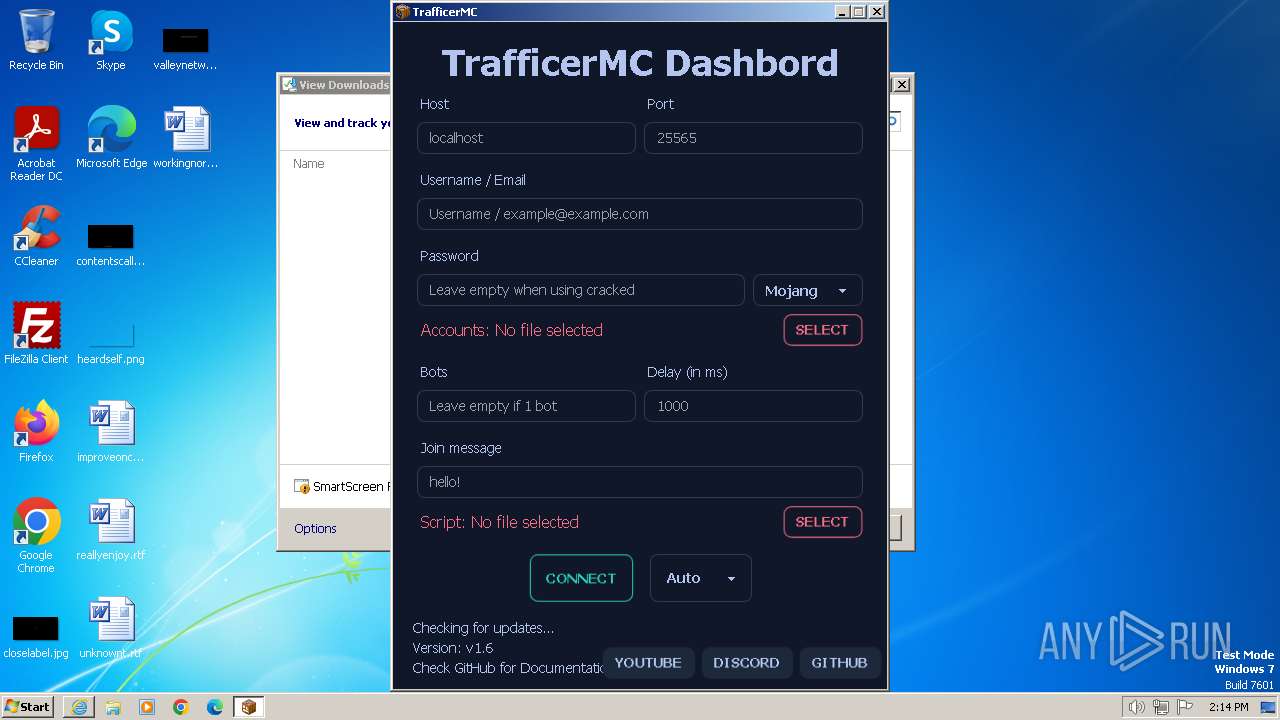Viewport: 1280px width, 720px height.
Task: Launch CCleaner desktop shortcut
Action: pos(36,236)
